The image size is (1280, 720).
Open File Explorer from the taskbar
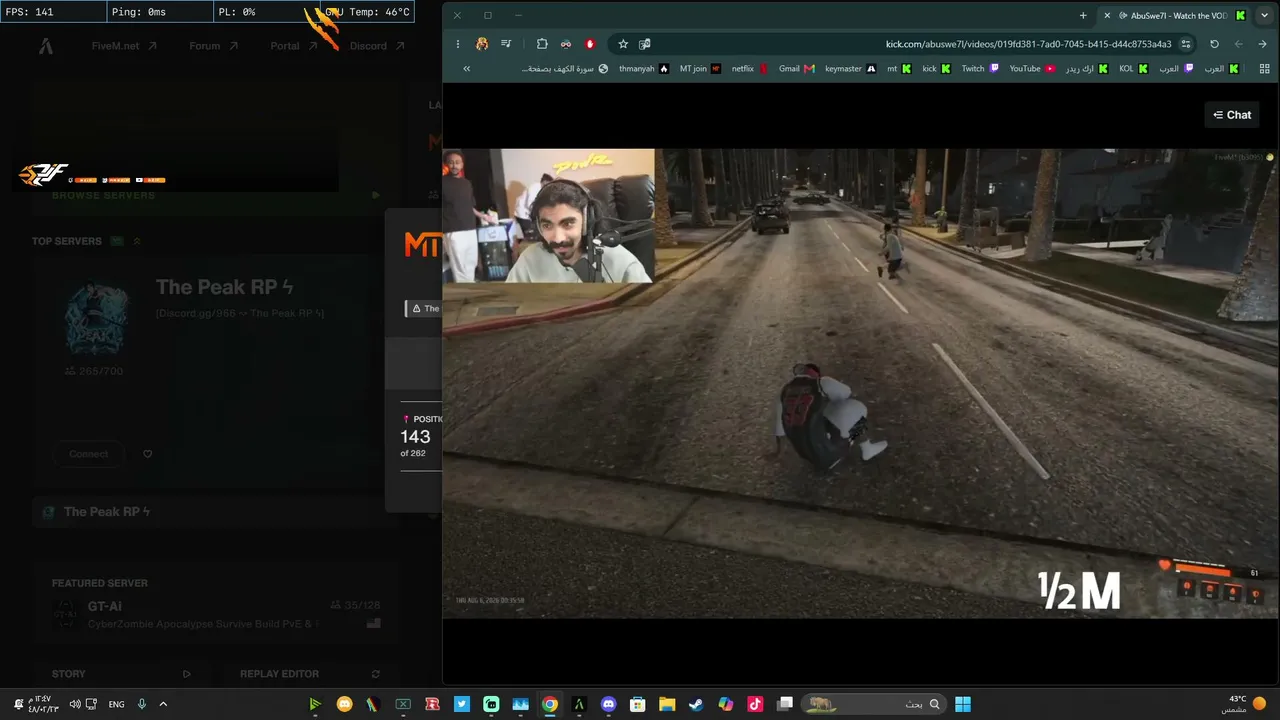point(667,704)
